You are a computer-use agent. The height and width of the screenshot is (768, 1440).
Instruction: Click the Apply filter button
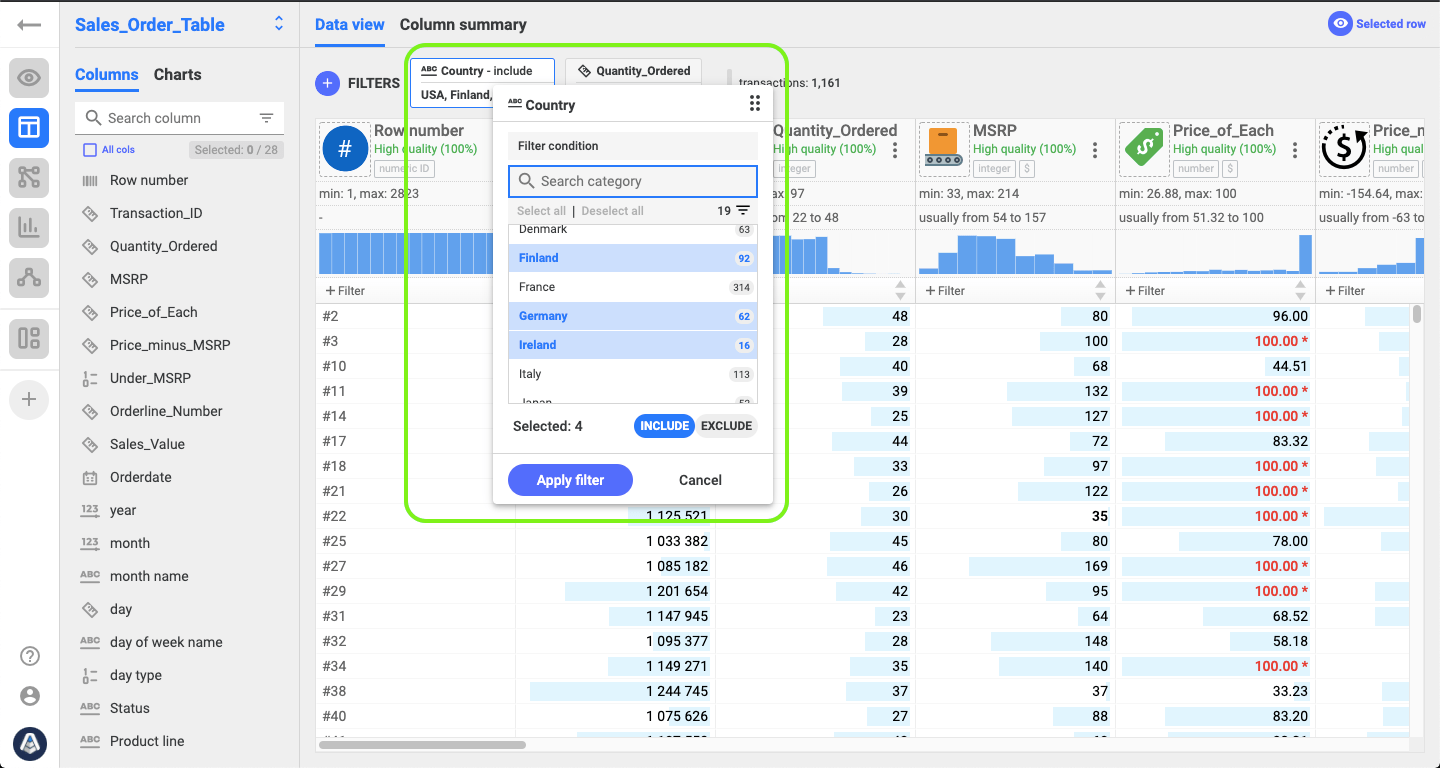570,480
